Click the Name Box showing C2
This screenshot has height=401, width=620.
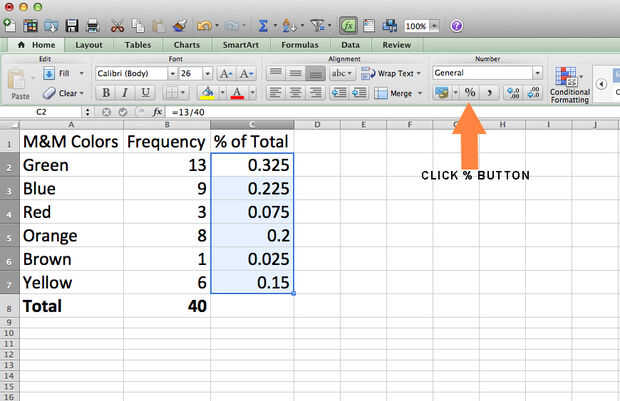41,112
